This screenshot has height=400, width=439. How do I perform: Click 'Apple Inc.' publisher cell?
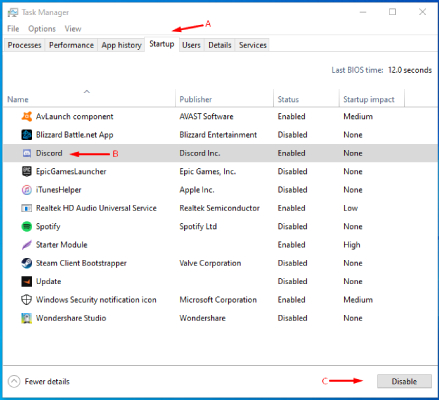[197, 190]
